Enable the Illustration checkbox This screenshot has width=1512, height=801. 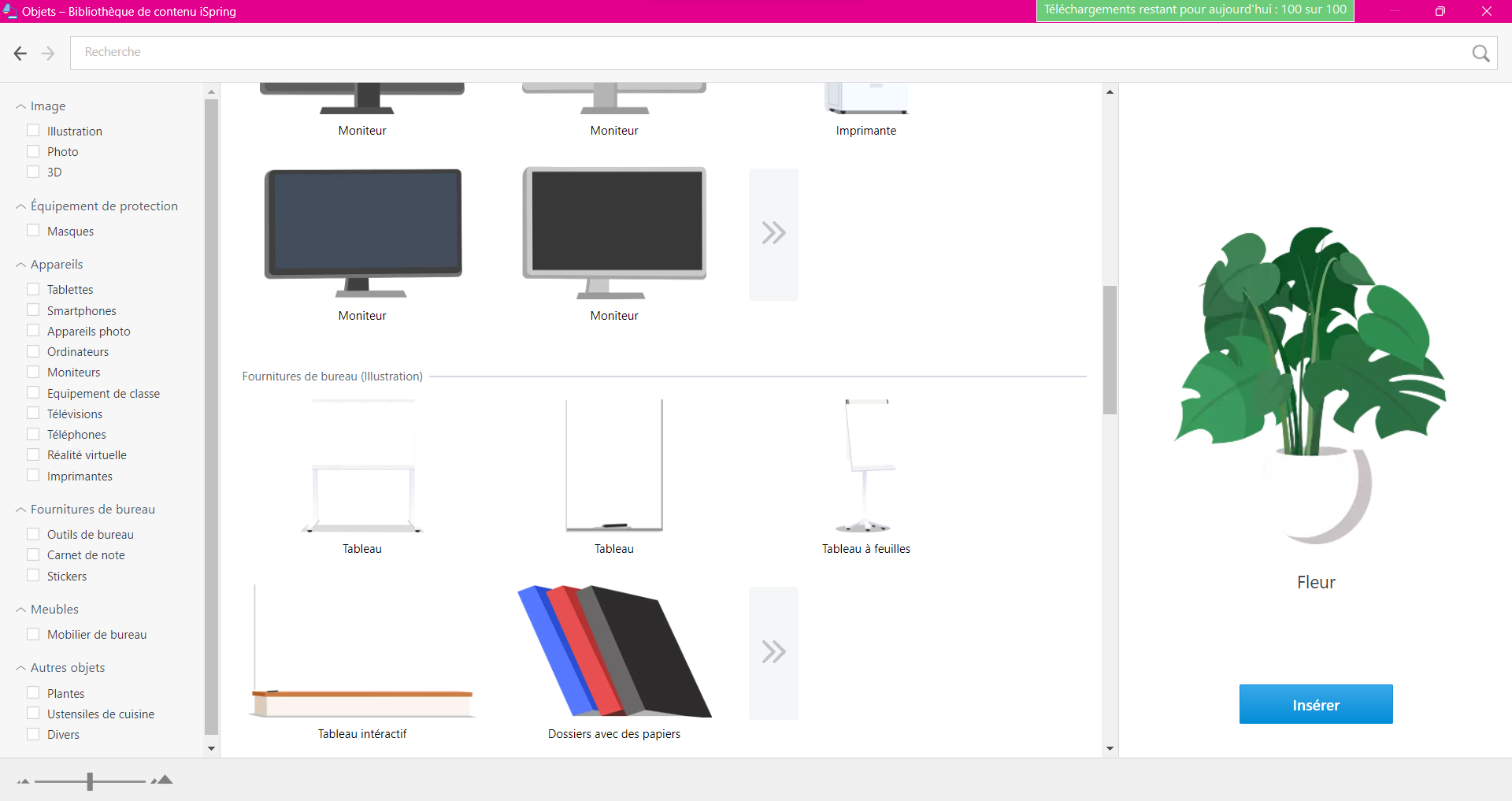[33, 131]
